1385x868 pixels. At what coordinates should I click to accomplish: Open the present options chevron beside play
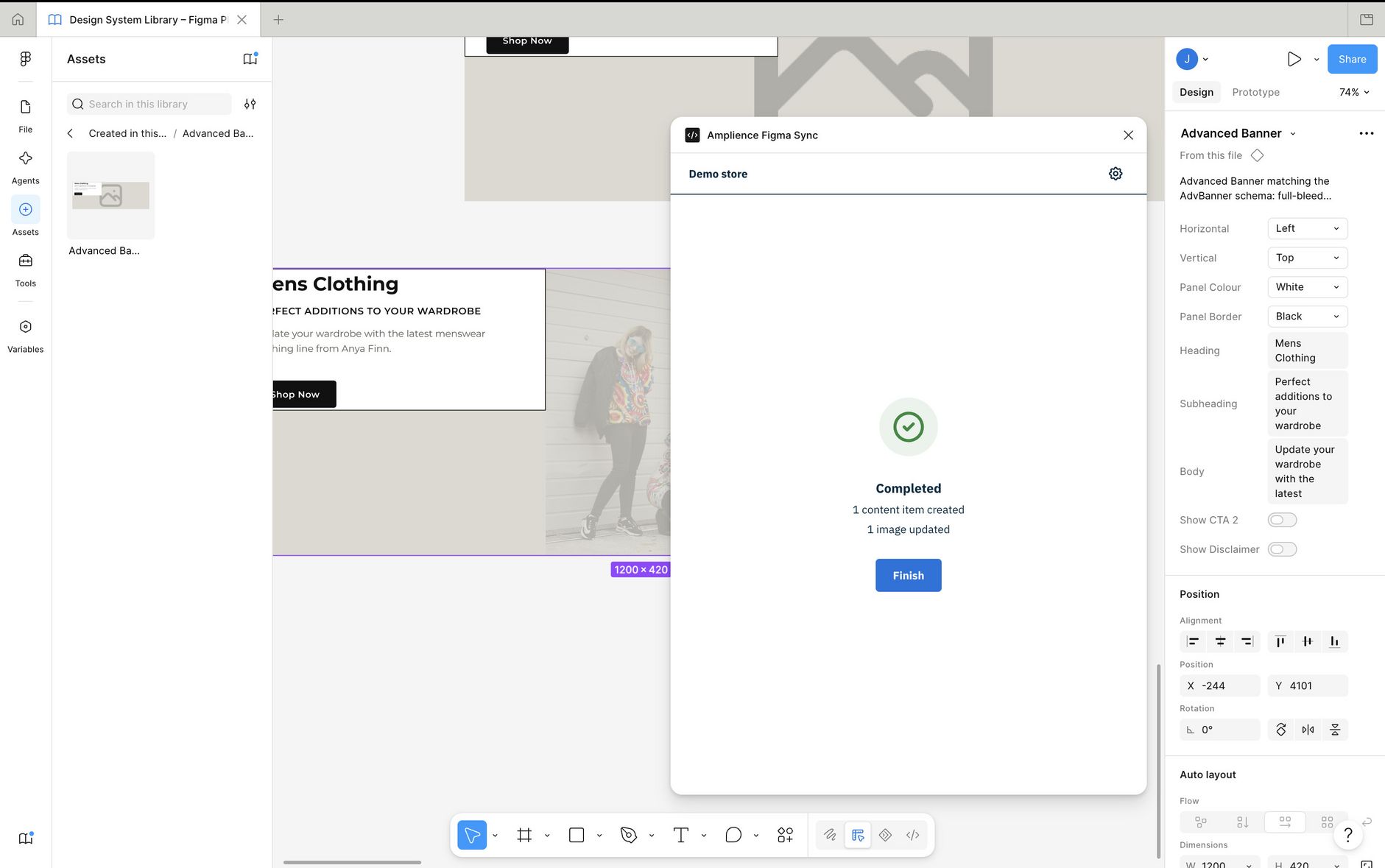(1317, 60)
